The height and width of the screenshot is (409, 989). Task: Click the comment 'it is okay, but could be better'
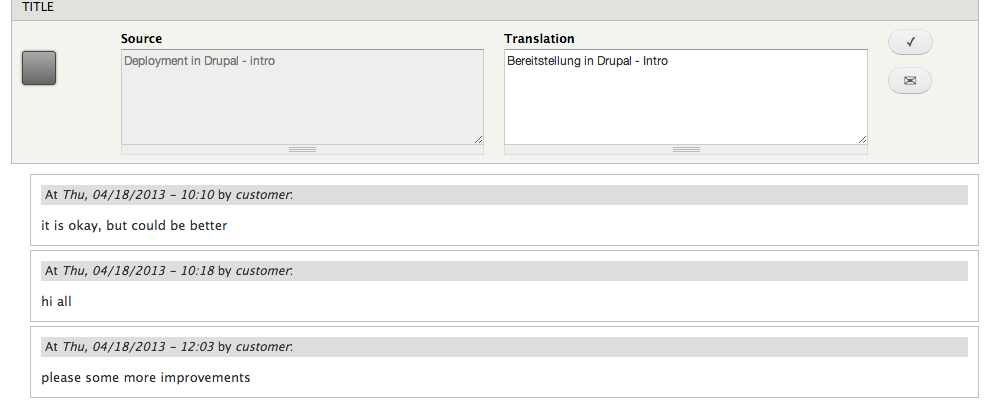134,225
